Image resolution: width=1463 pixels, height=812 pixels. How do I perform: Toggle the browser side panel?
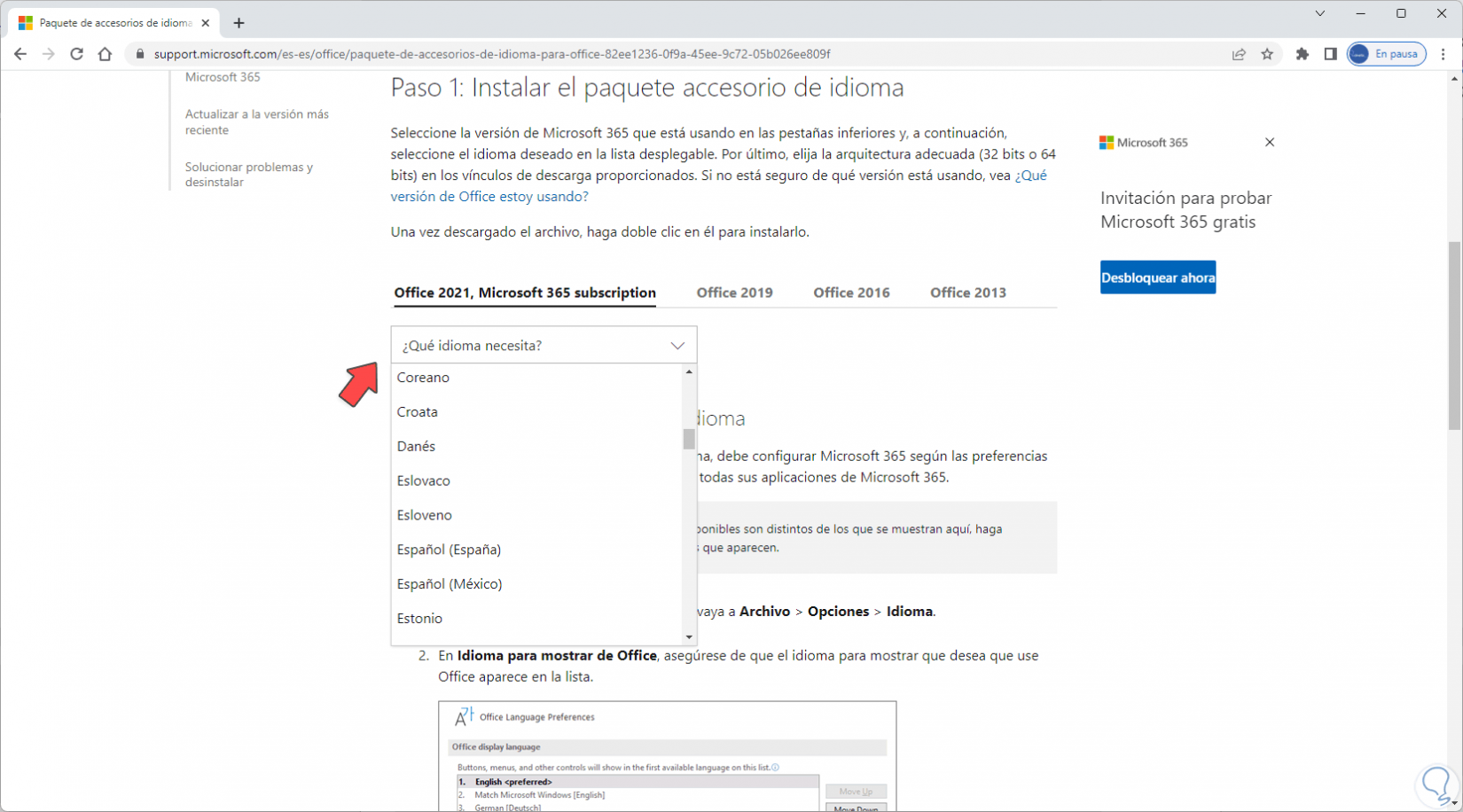(1330, 54)
